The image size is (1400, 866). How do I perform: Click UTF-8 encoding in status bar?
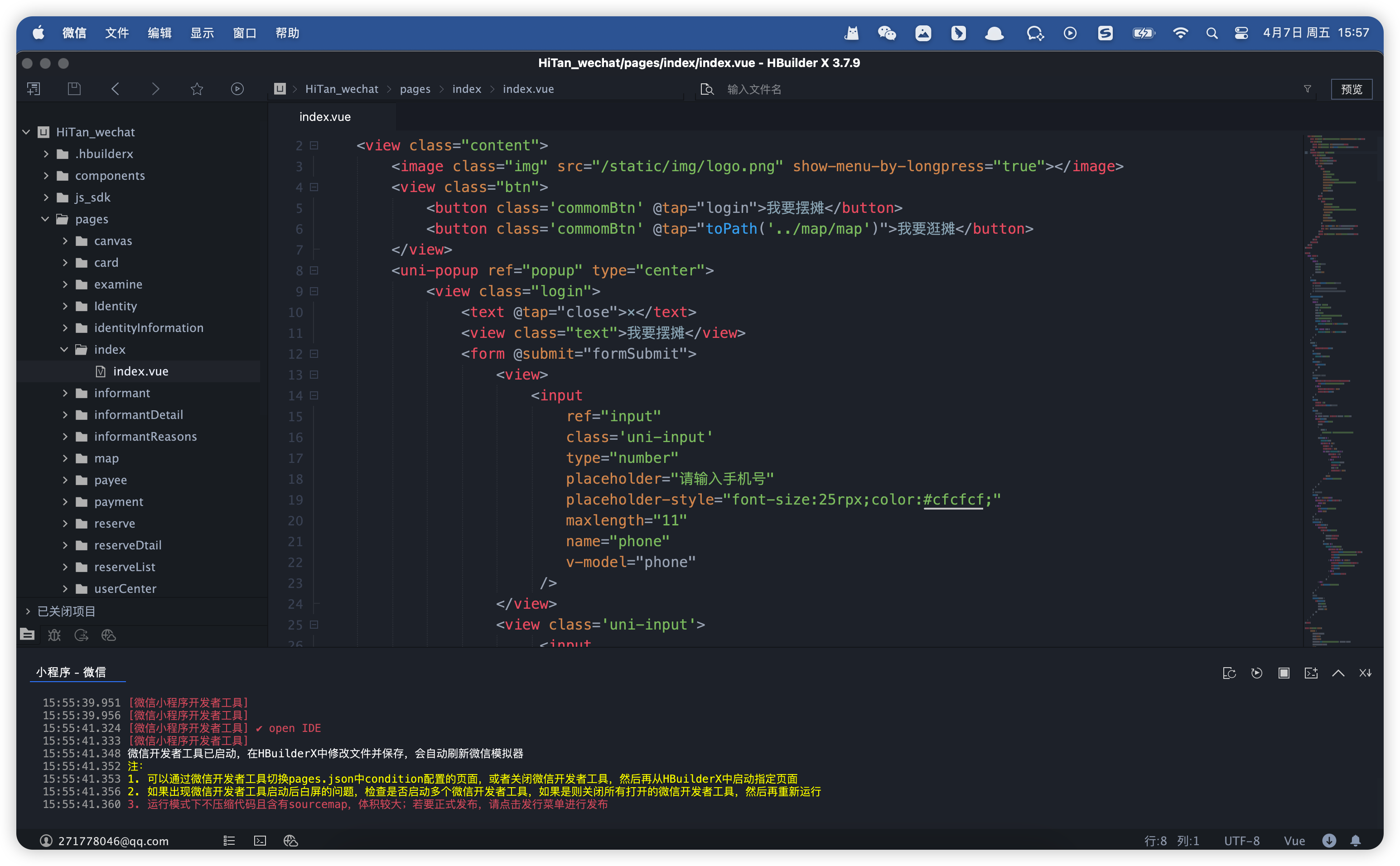(x=1242, y=840)
